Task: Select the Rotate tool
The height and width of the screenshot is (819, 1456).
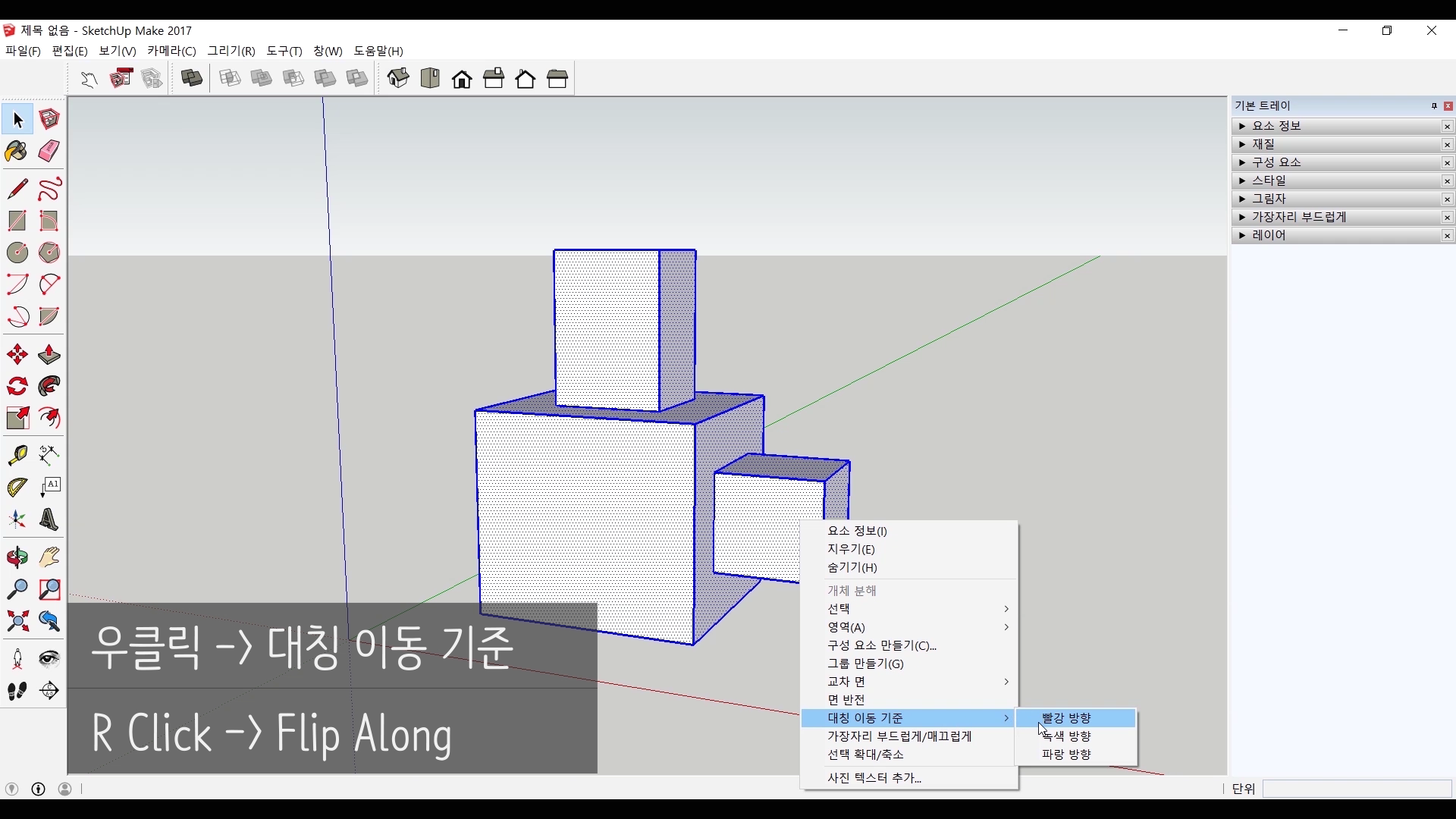Action: pyautogui.click(x=17, y=386)
